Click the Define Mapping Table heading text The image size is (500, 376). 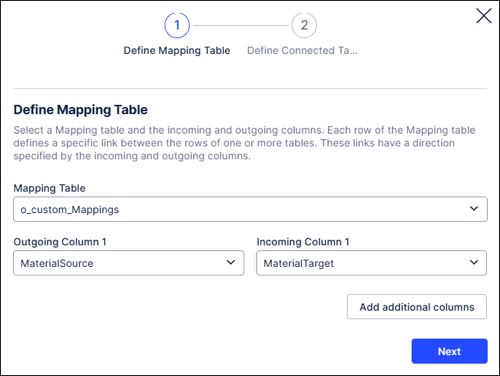point(80,110)
